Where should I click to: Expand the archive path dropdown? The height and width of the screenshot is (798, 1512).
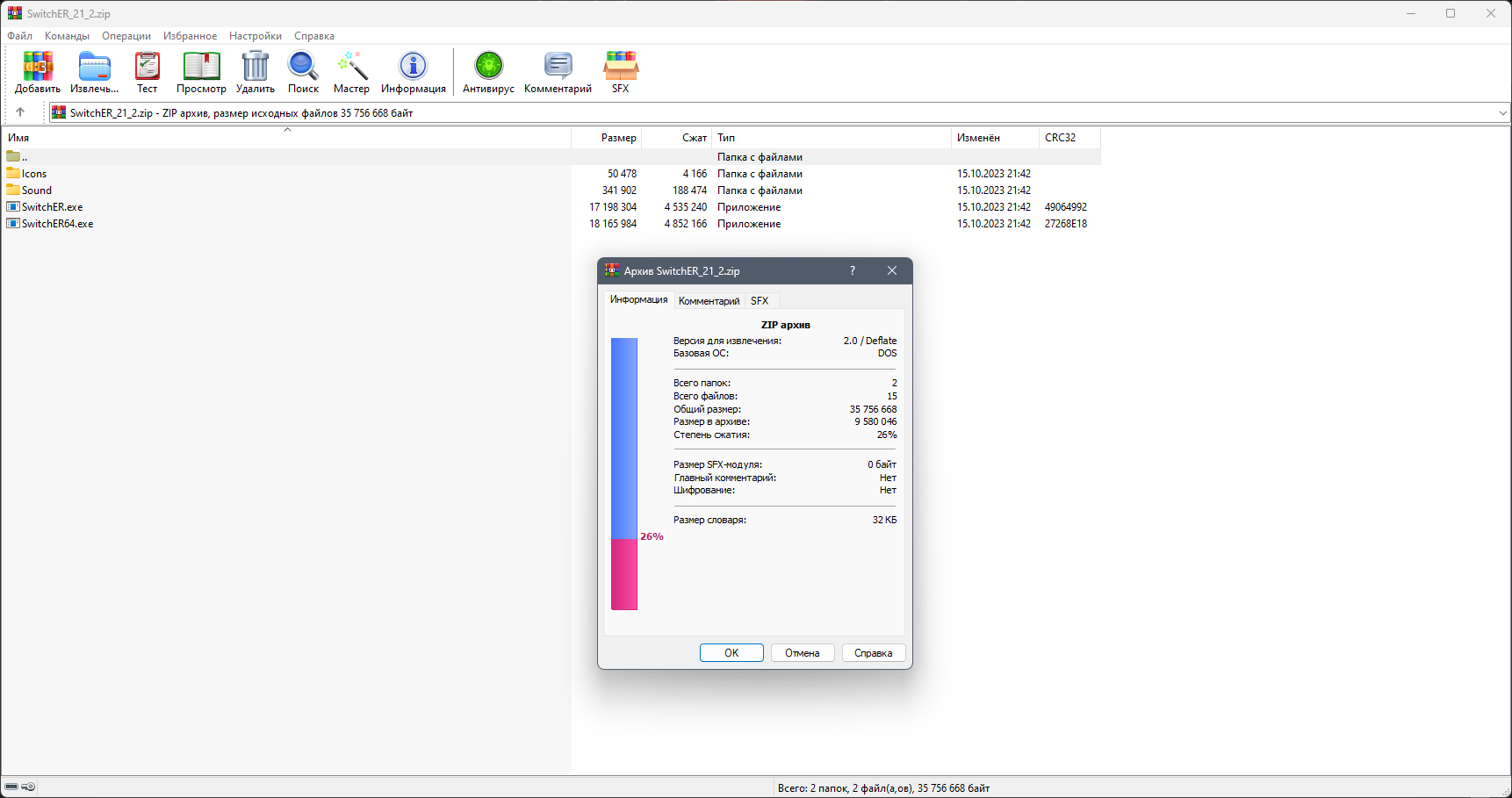pos(1502,112)
